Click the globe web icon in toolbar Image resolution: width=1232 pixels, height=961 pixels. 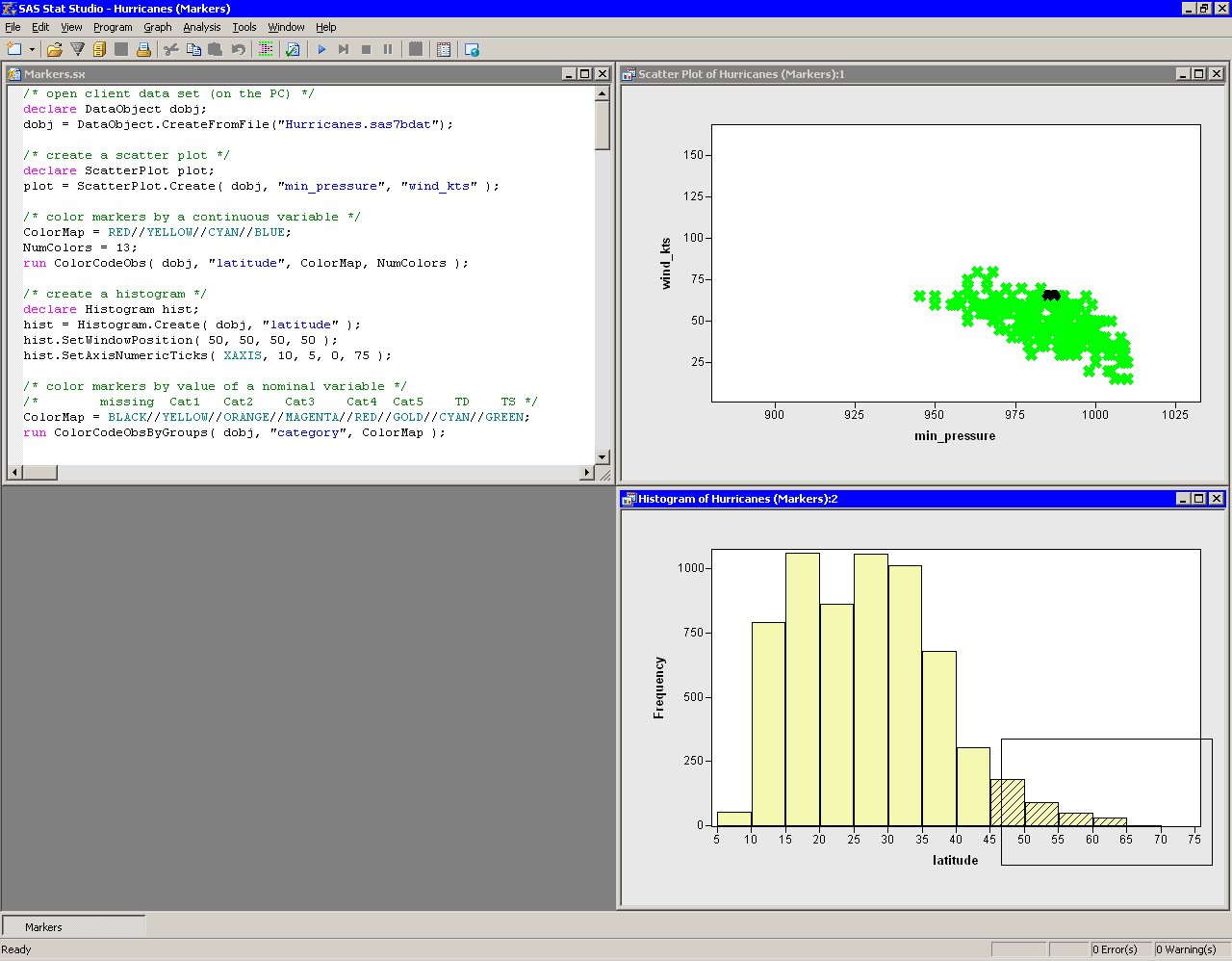pyautogui.click(x=472, y=49)
